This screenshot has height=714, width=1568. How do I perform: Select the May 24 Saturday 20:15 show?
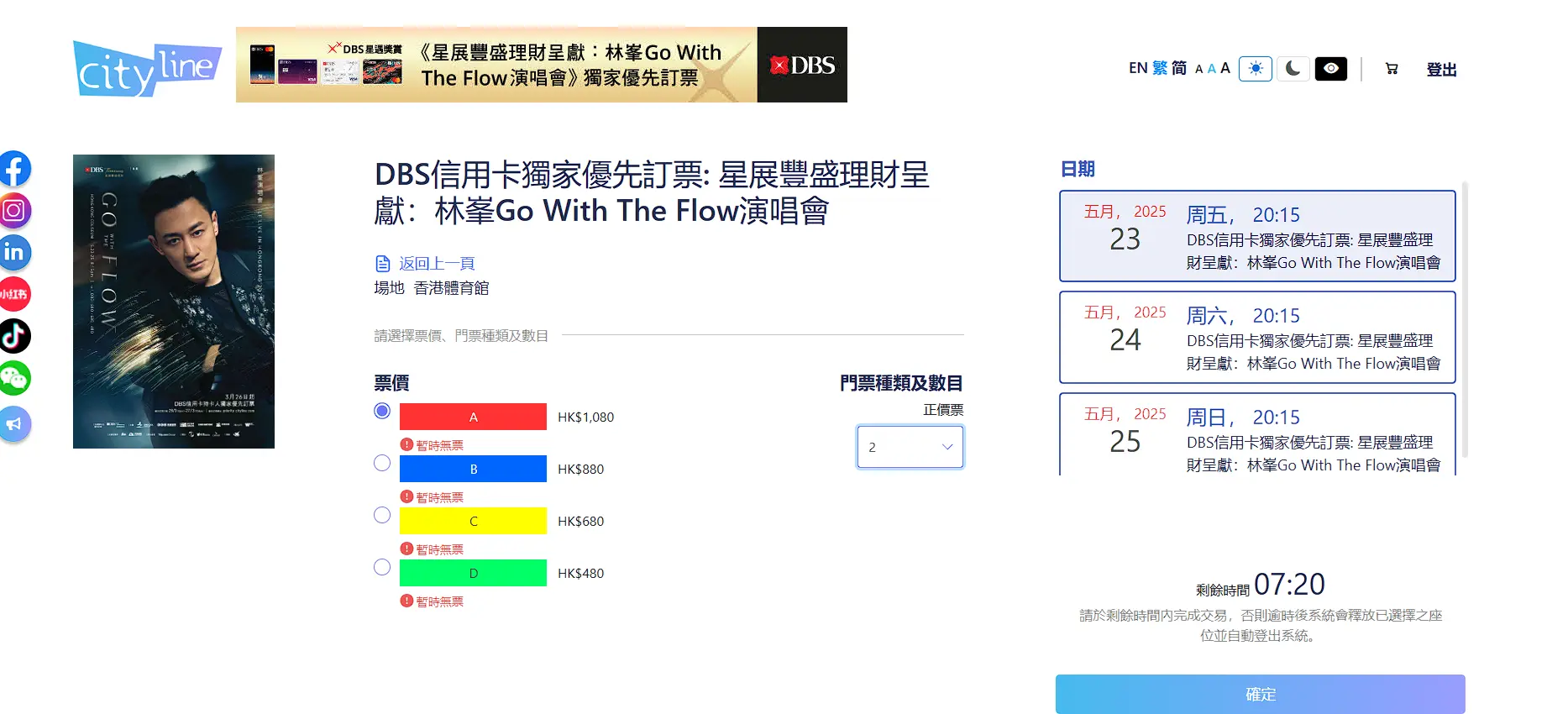click(1257, 337)
